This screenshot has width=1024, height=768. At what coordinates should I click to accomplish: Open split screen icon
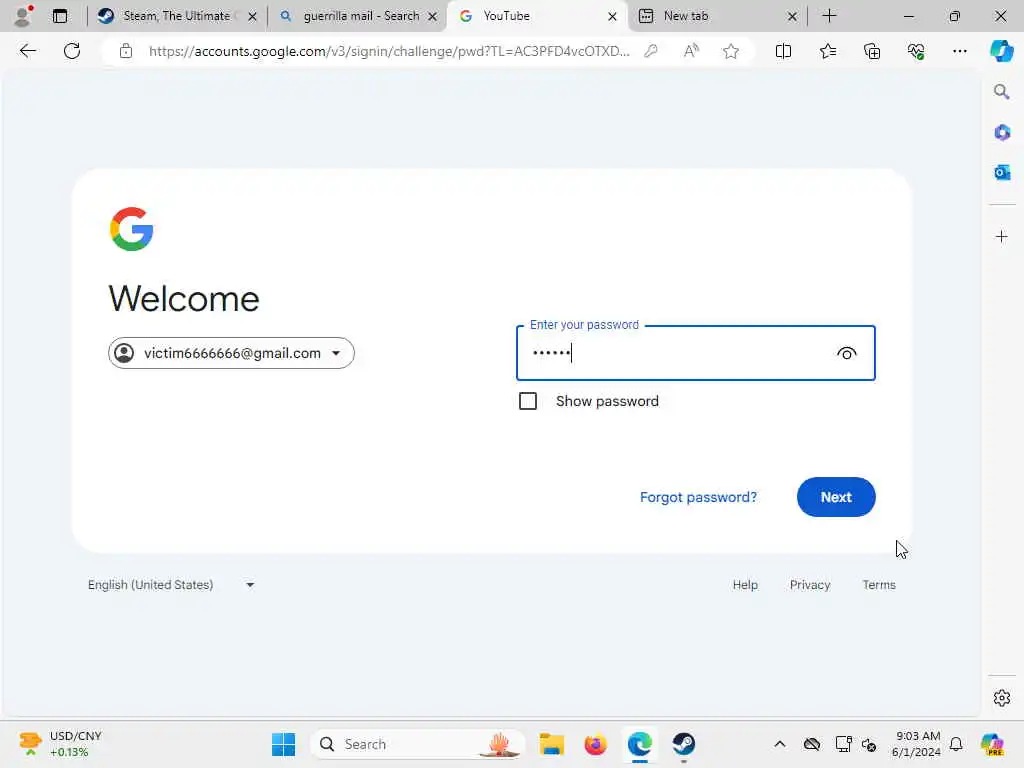coord(783,51)
